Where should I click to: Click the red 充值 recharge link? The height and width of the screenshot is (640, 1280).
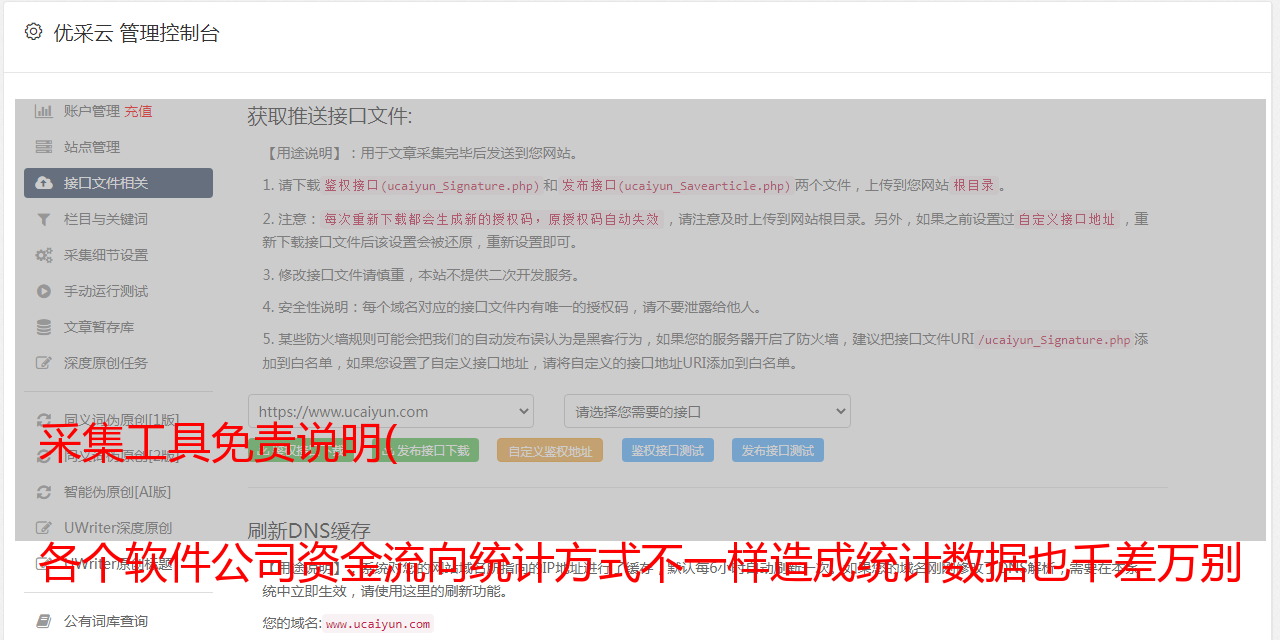click(x=138, y=111)
